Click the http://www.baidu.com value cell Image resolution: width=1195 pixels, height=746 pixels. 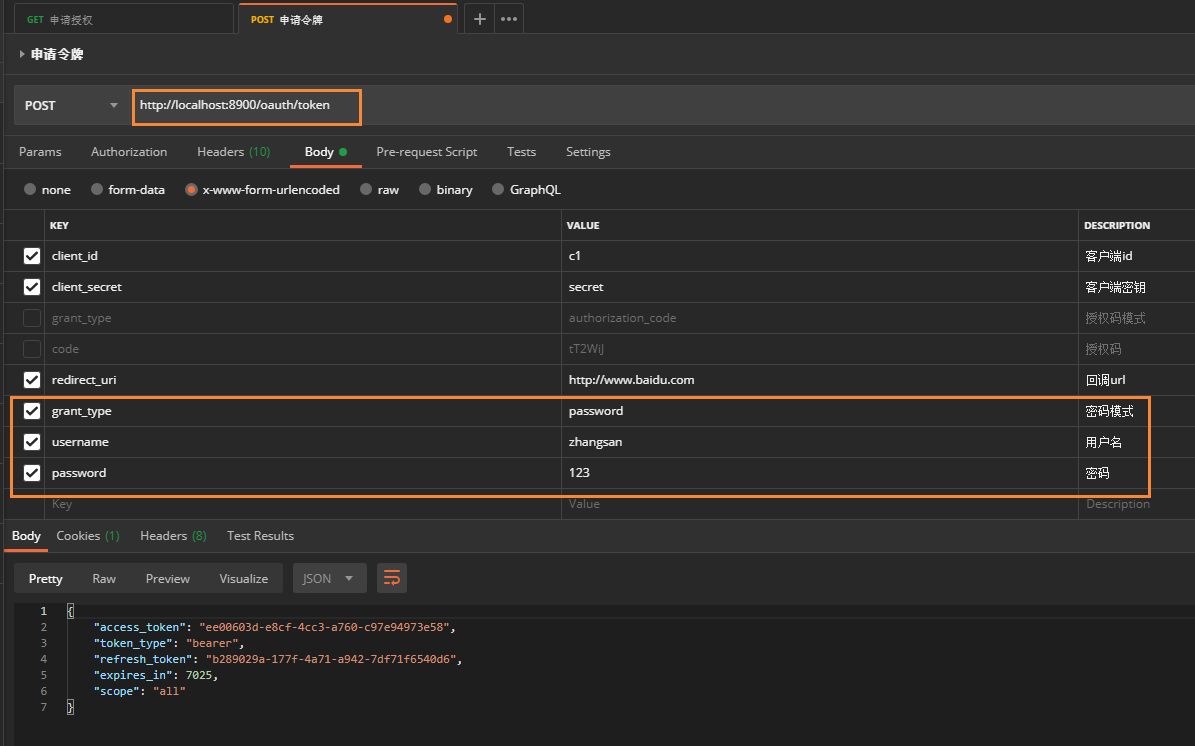(x=820, y=380)
